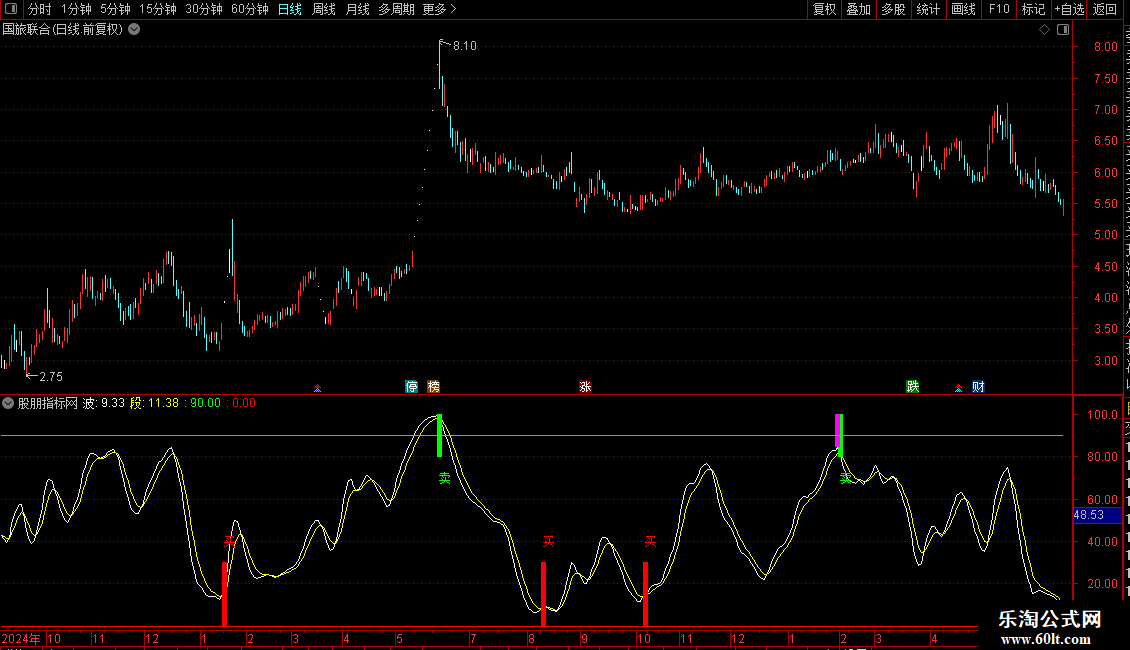1130x650 pixels.
Task: Click the 涨 info marker below chart
Action: pyautogui.click(x=585, y=387)
